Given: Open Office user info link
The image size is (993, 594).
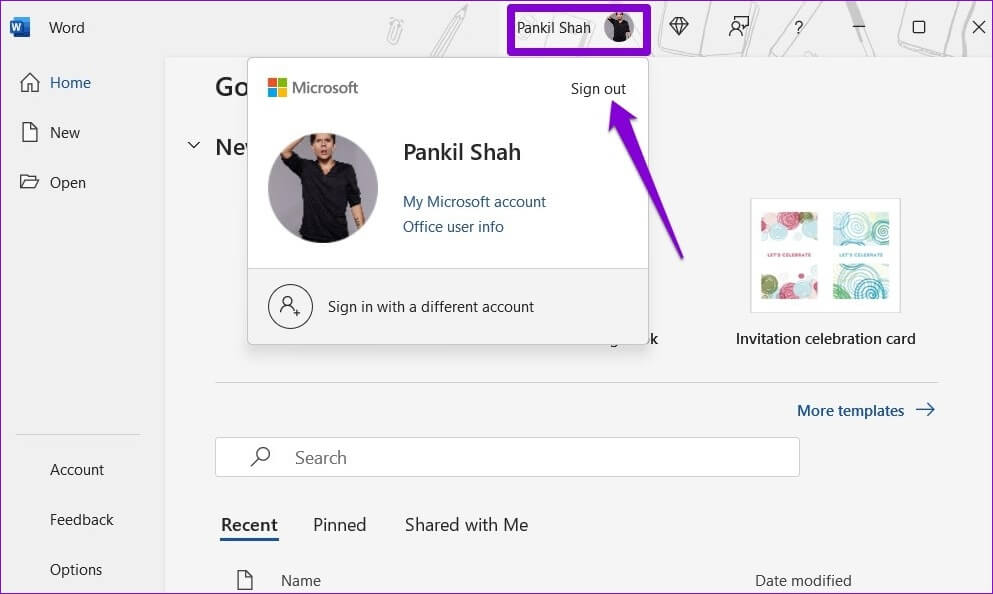Looking at the screenshot, I should pyautogui.click(x=453, y=227).
